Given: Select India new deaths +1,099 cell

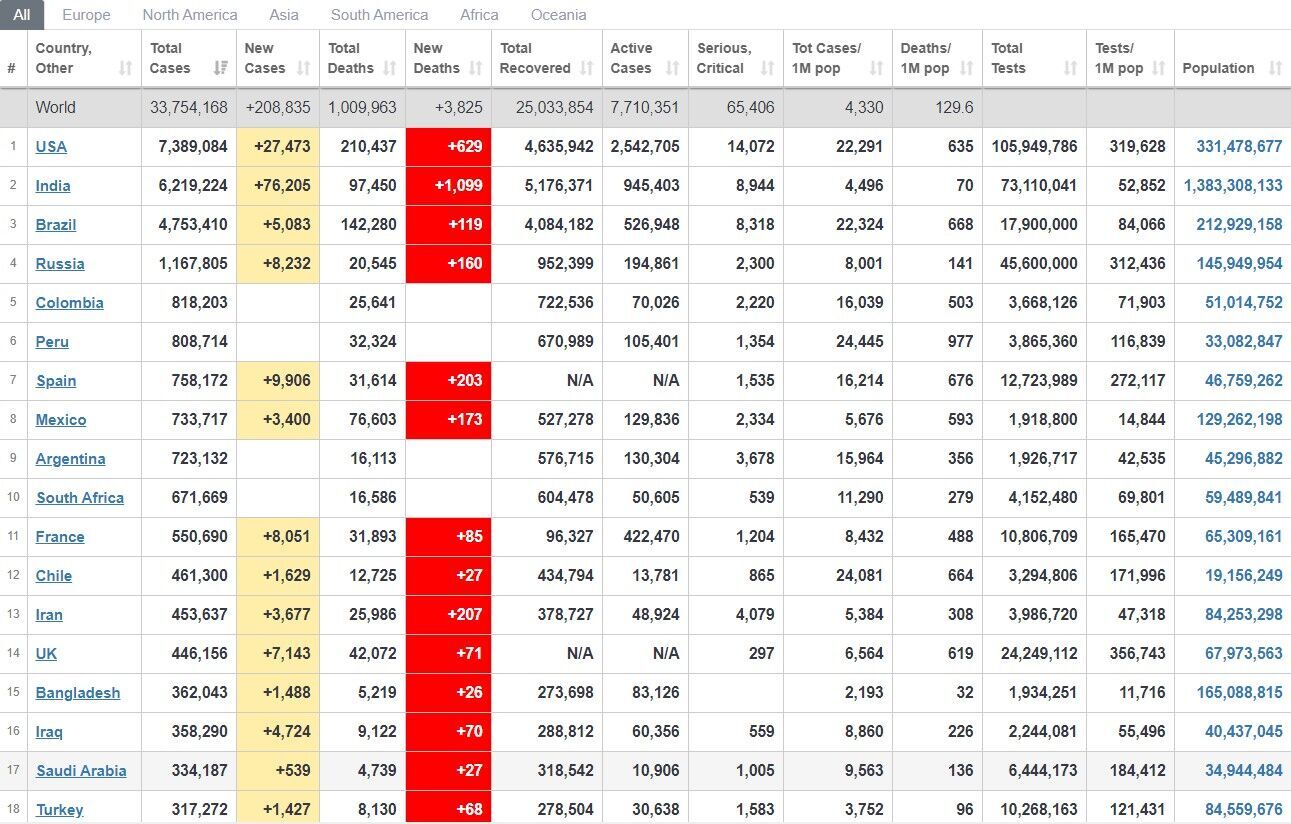Looking at the screenshot, I should (449, 185).
